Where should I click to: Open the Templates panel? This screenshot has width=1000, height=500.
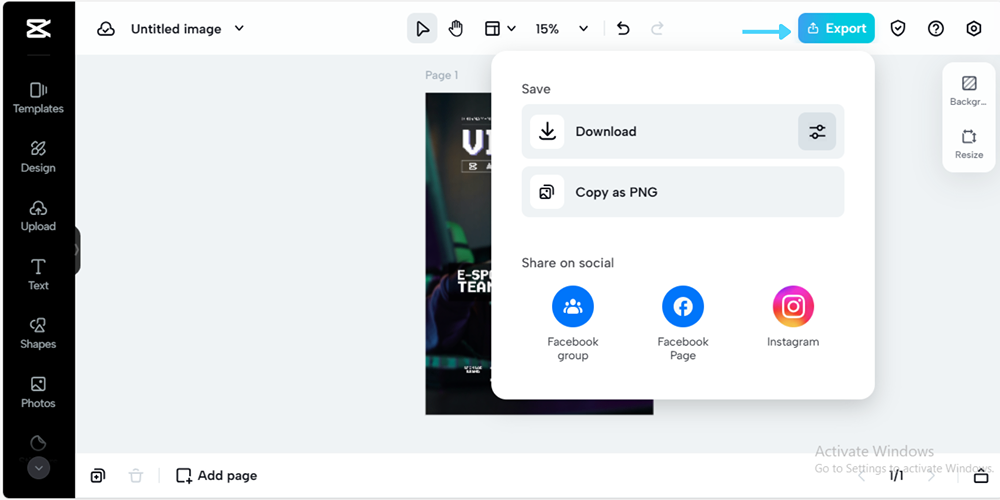click(x=38, y=98)
